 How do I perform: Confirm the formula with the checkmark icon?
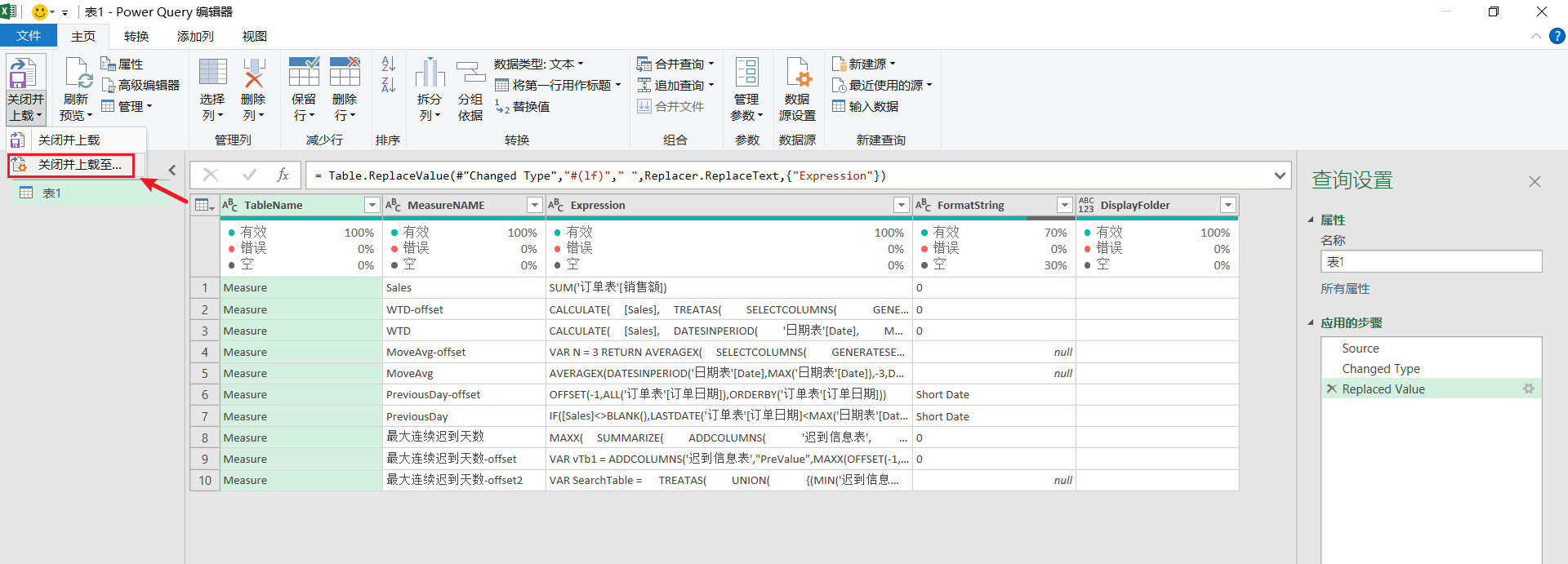point(249,175)
